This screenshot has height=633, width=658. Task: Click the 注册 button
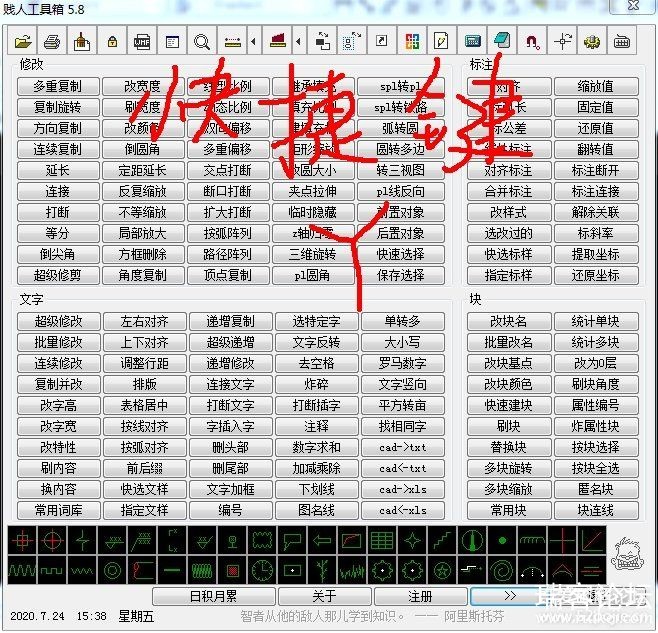[x=420, y=596]
